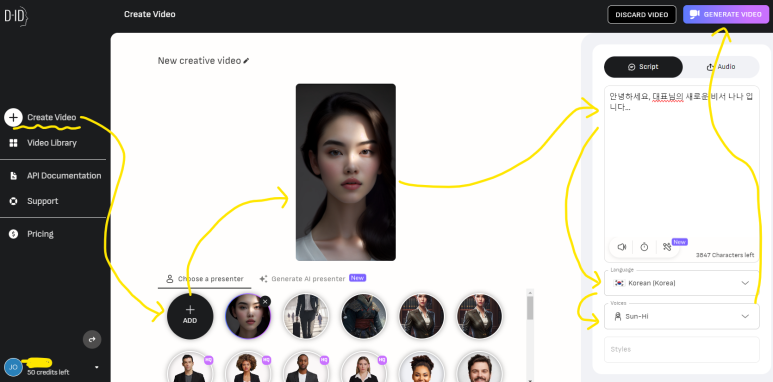773x382 pixels.
Task: Select the man with suitcase presenter thumbnail
Action: tap(306, 316)
